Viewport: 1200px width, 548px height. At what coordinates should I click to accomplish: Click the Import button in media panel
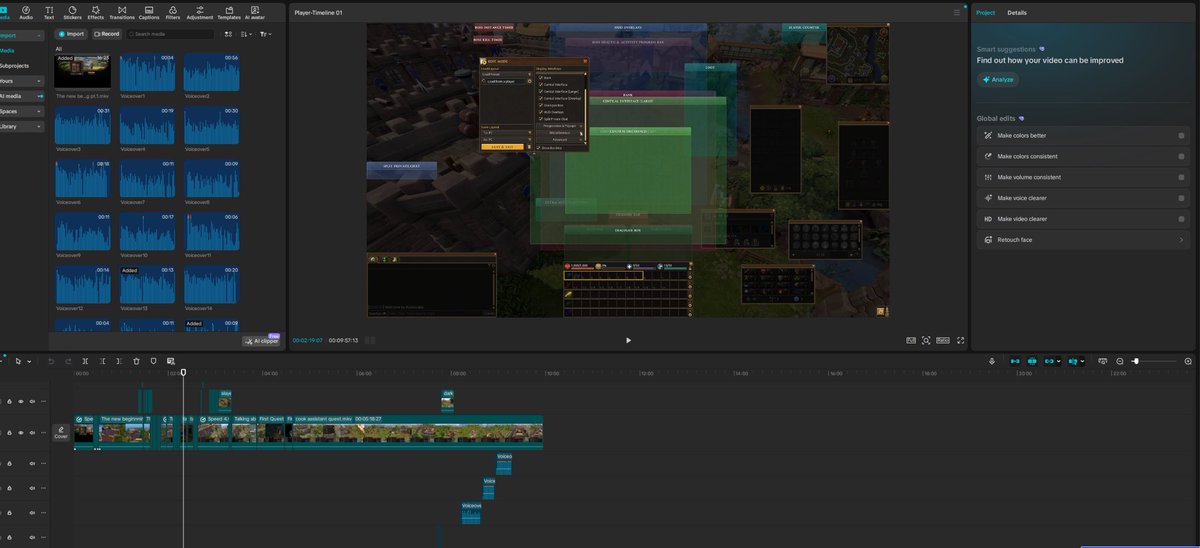coord(71,34)
